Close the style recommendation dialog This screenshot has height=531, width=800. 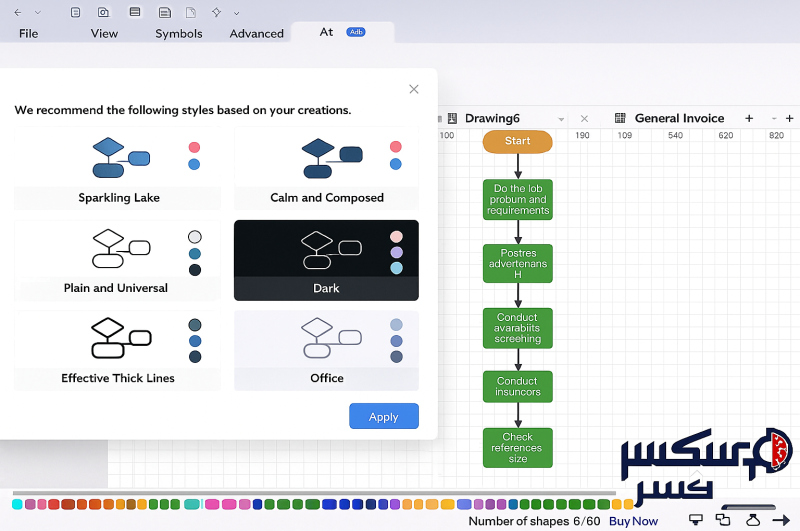[414, 89]
